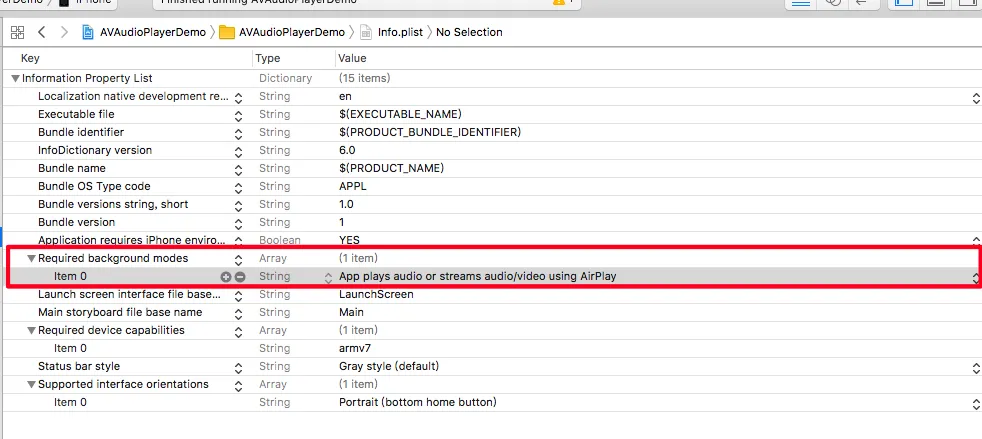Click the AVAudioPlayerDemo project icon in breadcrumb
The width and height of the screenshot is (982, 439).
[x=89, y=32]
